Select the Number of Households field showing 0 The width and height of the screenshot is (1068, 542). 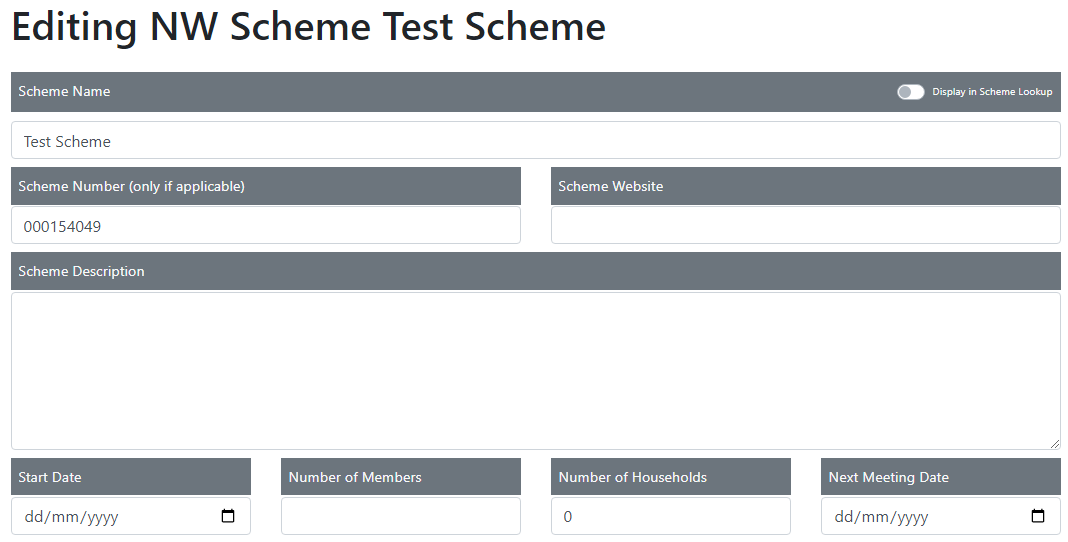point(670,517)
